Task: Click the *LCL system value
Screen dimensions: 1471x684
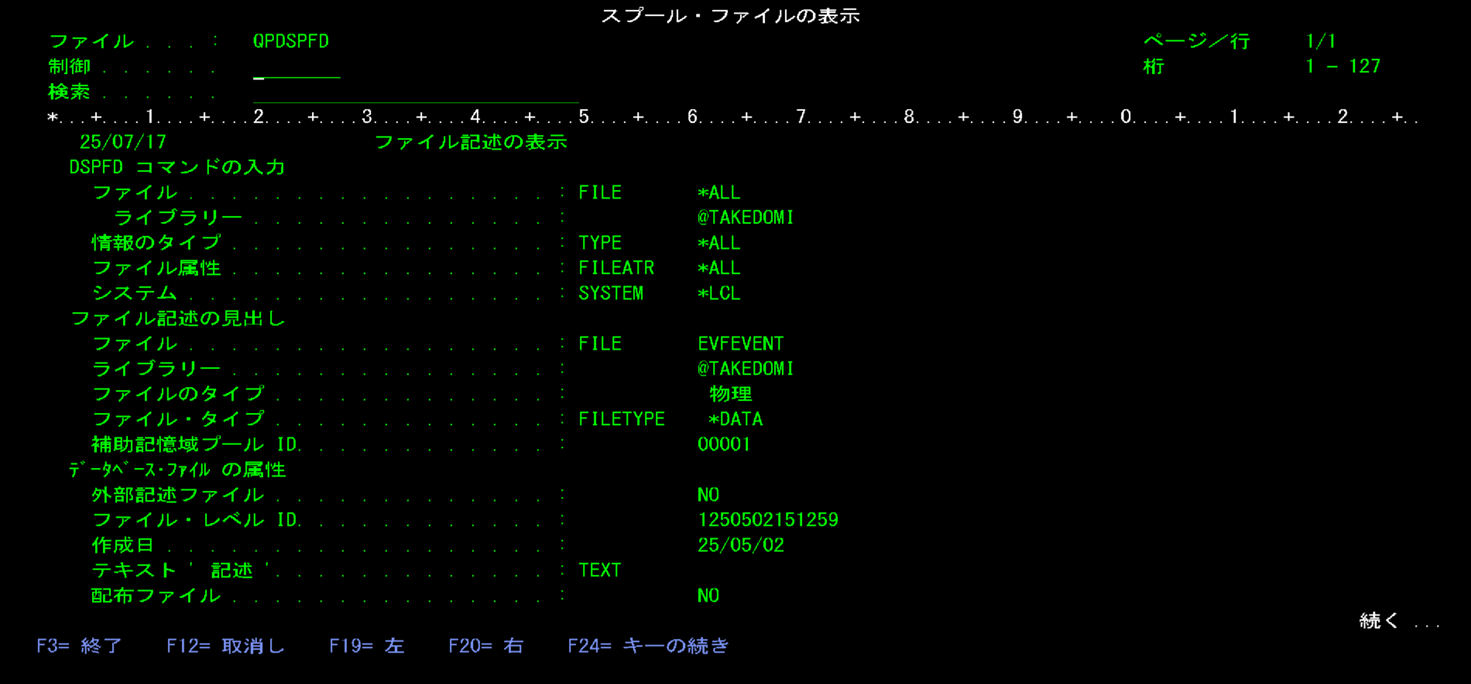Action: pos(719,293)
